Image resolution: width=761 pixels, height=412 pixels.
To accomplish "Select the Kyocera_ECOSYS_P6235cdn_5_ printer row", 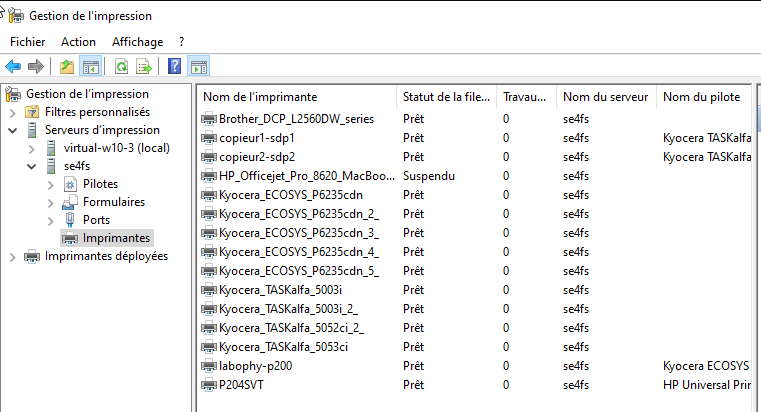I will point(476,271).
